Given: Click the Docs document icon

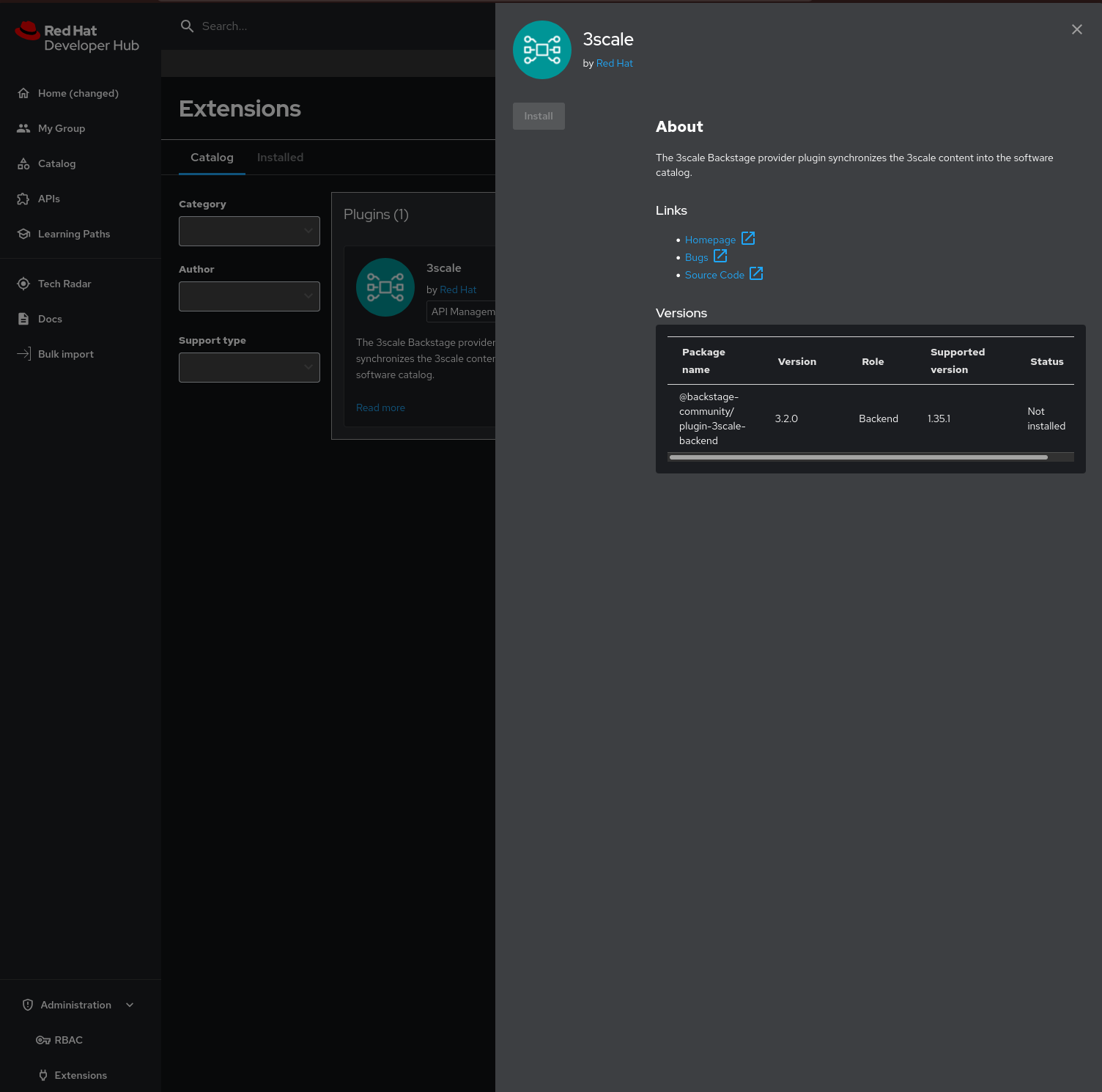Looking at the screenshot, I should (x=23, y=319).
